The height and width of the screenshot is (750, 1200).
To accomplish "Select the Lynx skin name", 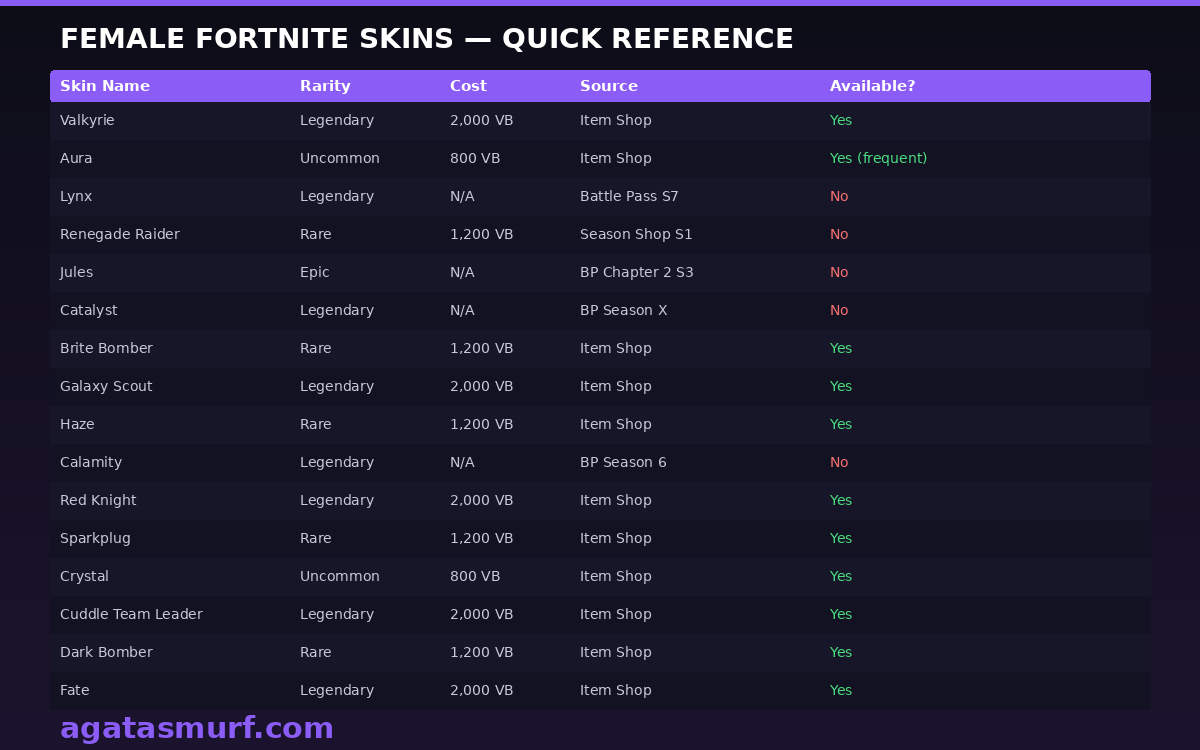I will (76, 196).
